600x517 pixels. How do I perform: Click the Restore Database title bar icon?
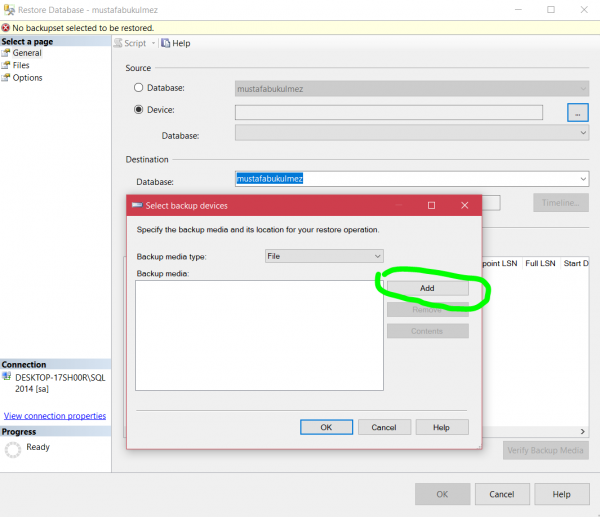tap(9, 9)
